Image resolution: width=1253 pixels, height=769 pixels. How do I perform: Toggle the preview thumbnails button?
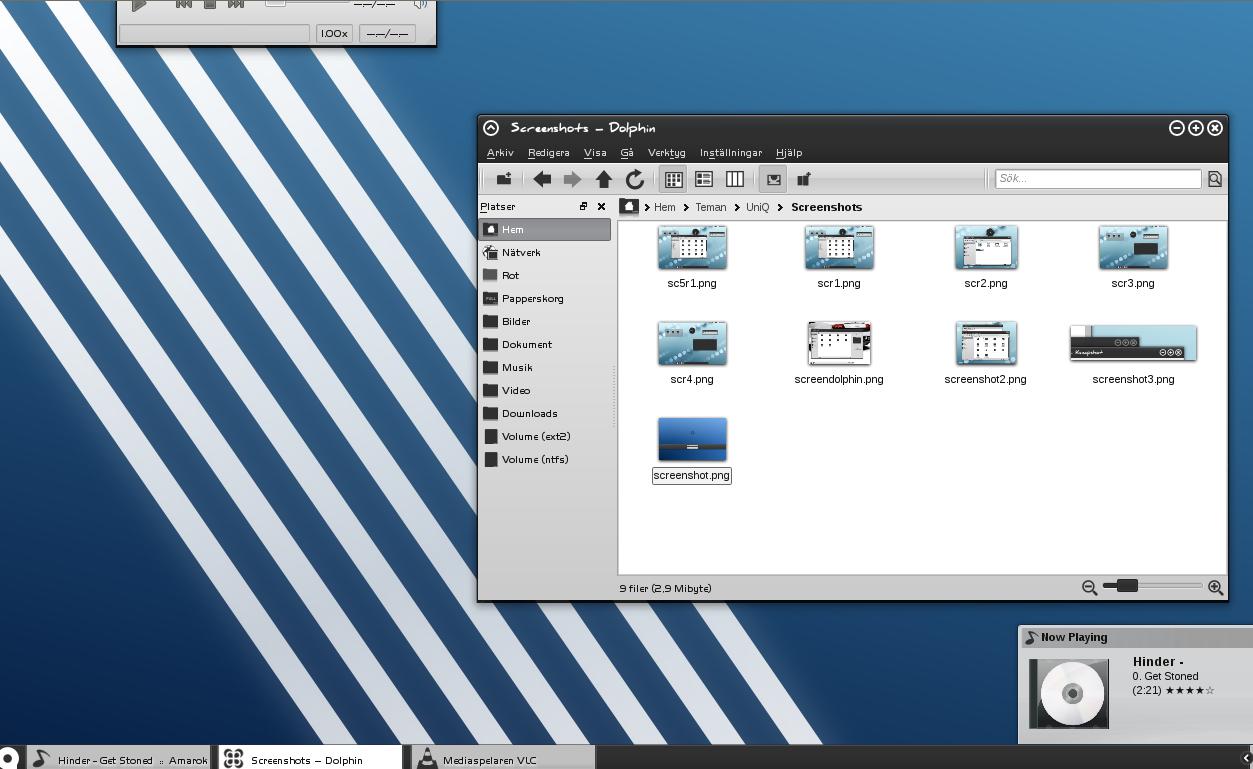click(773, 179)
